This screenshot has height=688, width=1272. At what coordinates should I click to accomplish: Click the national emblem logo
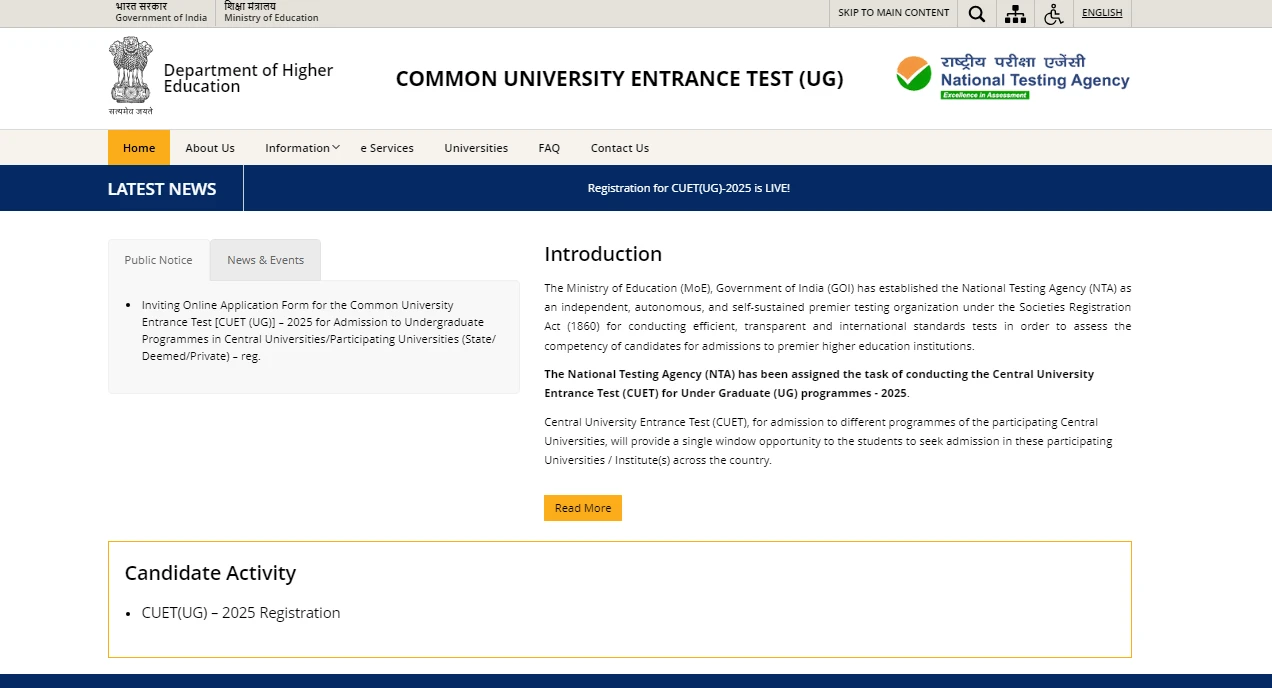pyautogui.click(x=130, y=75)
